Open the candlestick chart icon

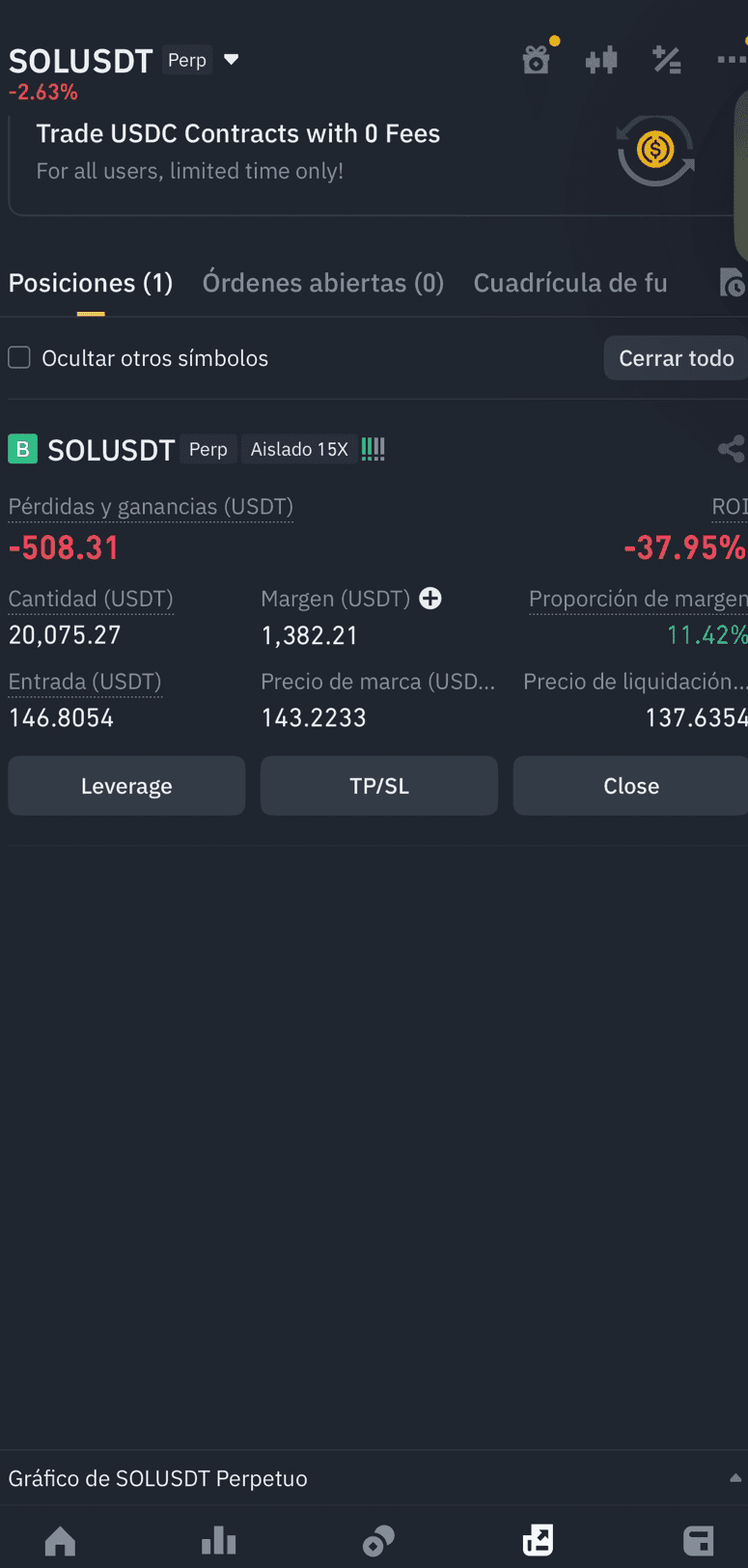(600, 61)
